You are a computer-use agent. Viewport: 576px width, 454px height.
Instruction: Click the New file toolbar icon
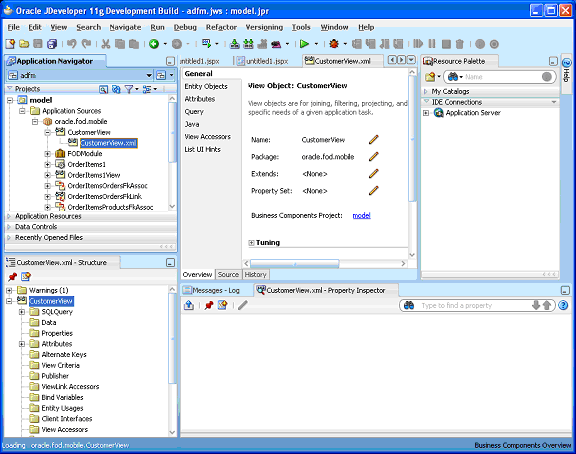[10, 44]
